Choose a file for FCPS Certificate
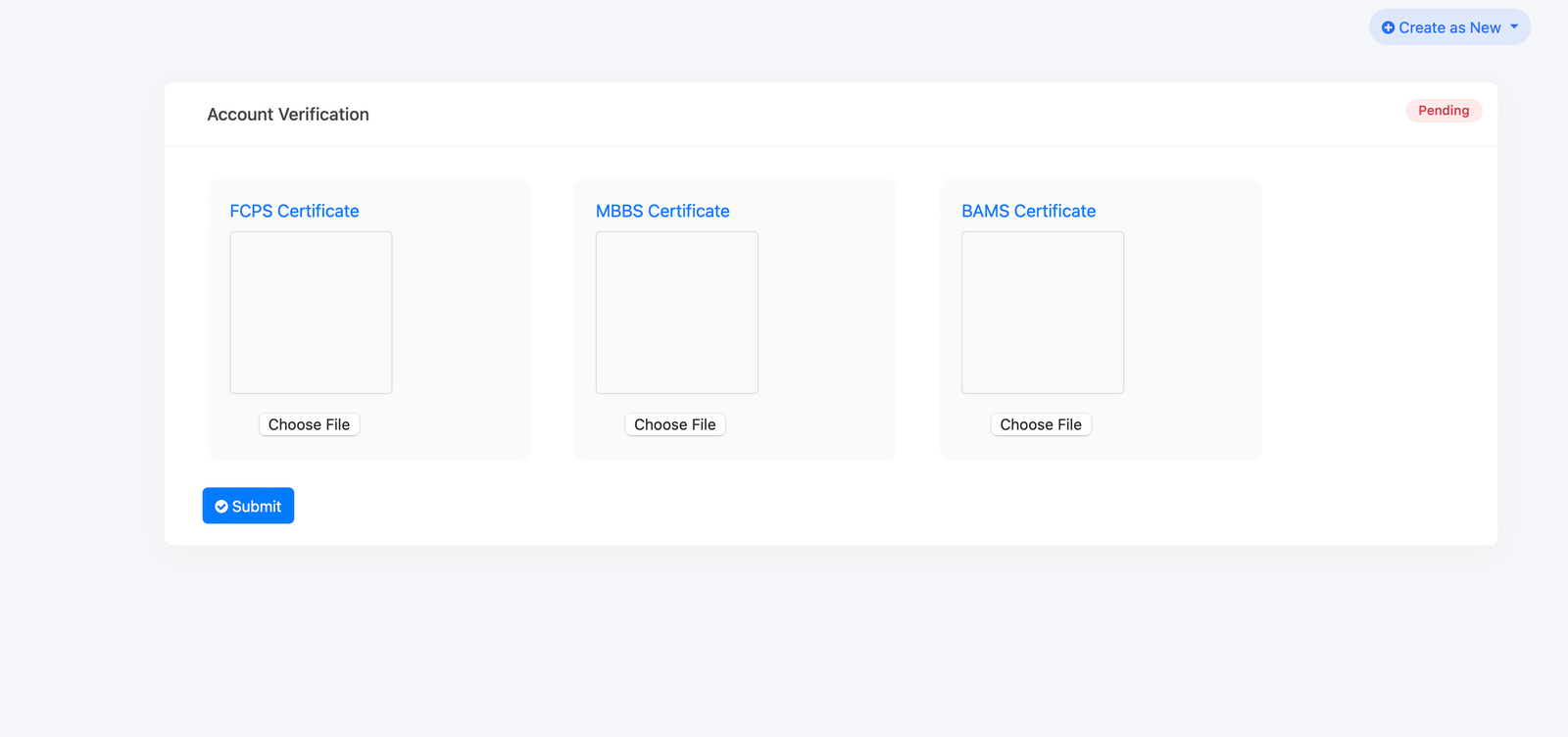The width and height of the screenshot is (1568, 737). tap(309, 424)
